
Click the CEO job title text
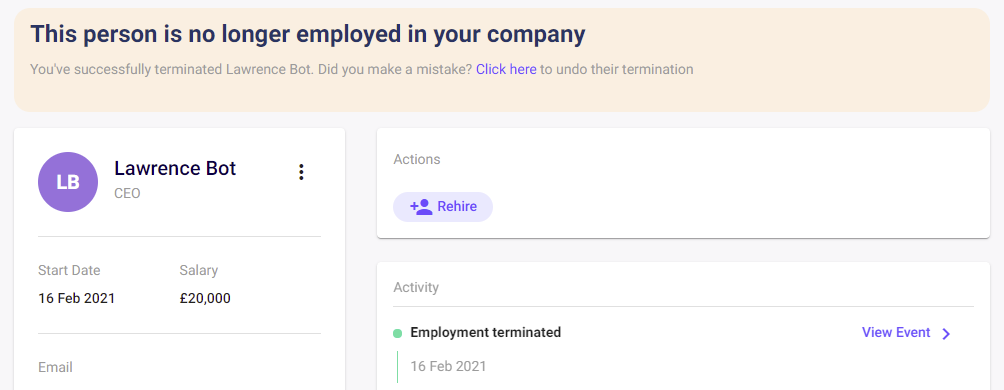127,193
